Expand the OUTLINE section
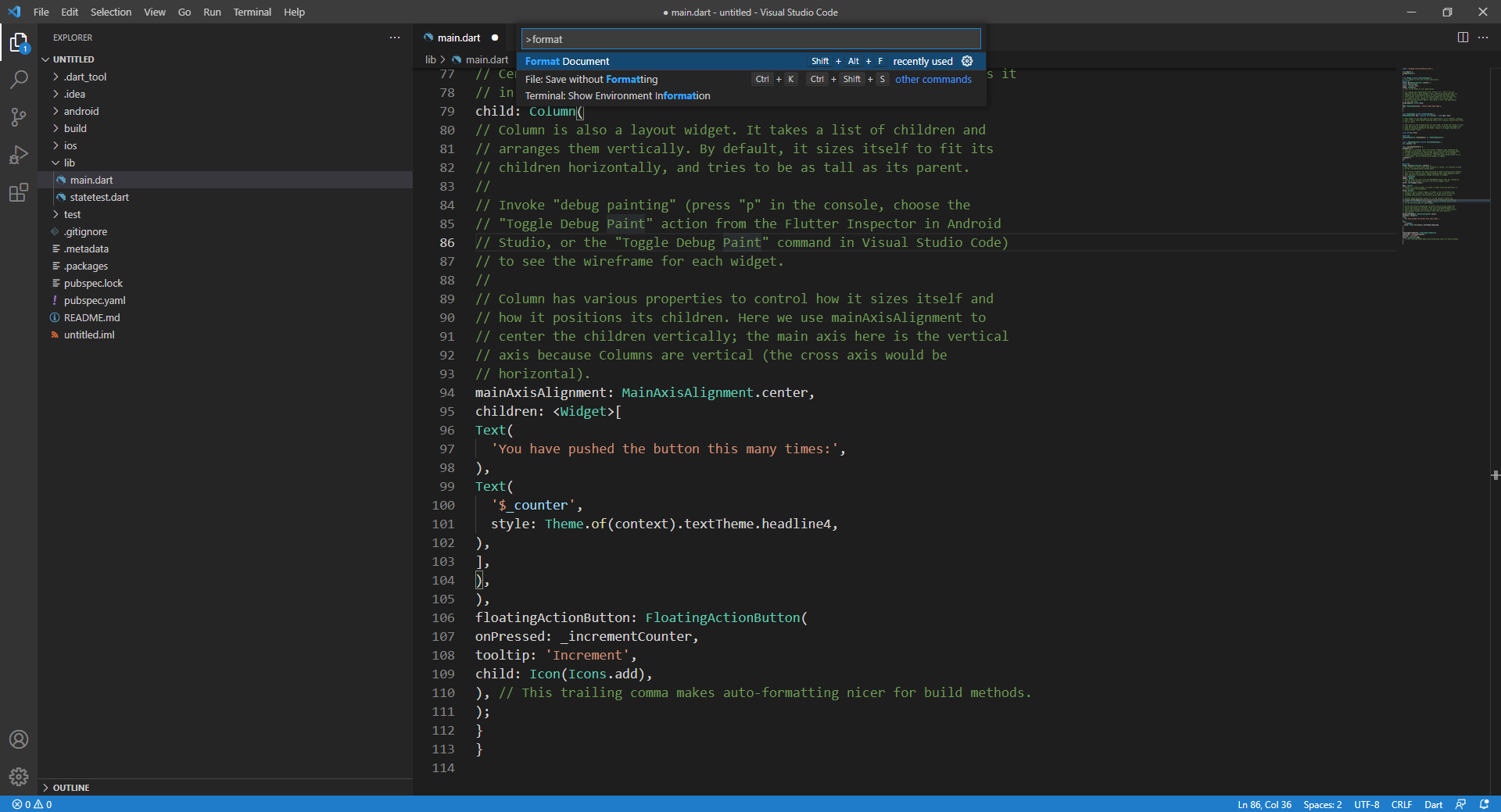 click(45, 788)
